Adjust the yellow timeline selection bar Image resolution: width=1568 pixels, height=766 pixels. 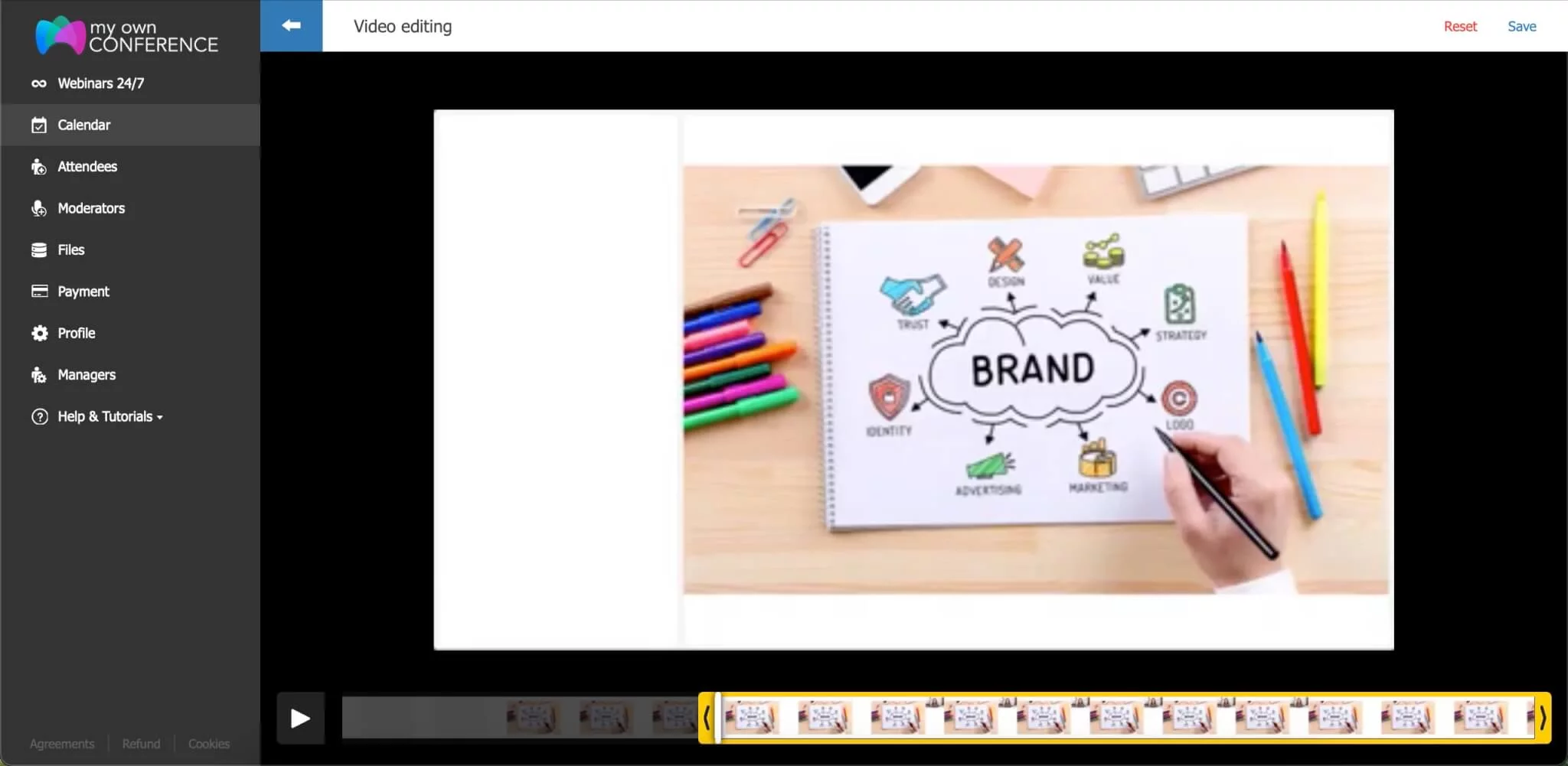pyautogui.click(x=1125, y=717)
